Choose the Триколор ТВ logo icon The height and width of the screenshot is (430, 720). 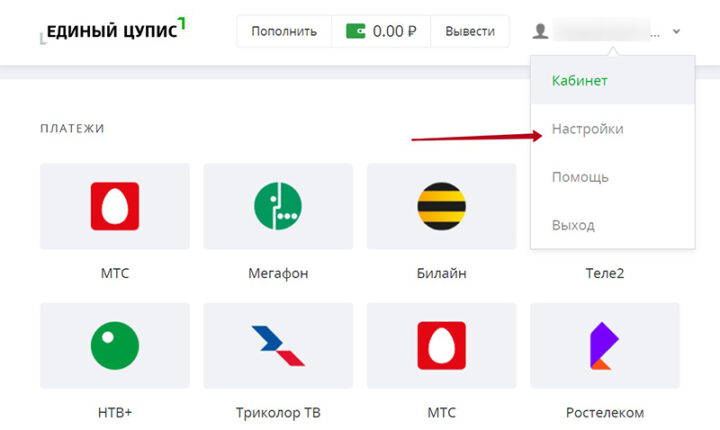coord(277,346)
